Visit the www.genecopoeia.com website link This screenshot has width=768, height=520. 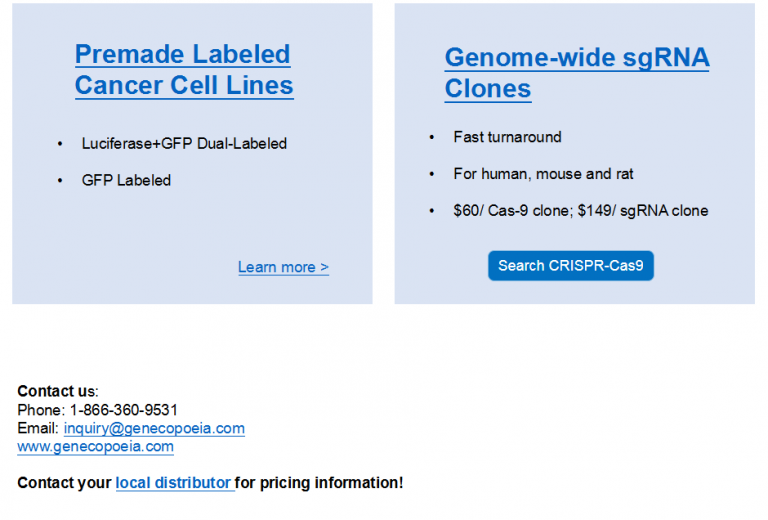pyautogui.click(x=96, y=447)
